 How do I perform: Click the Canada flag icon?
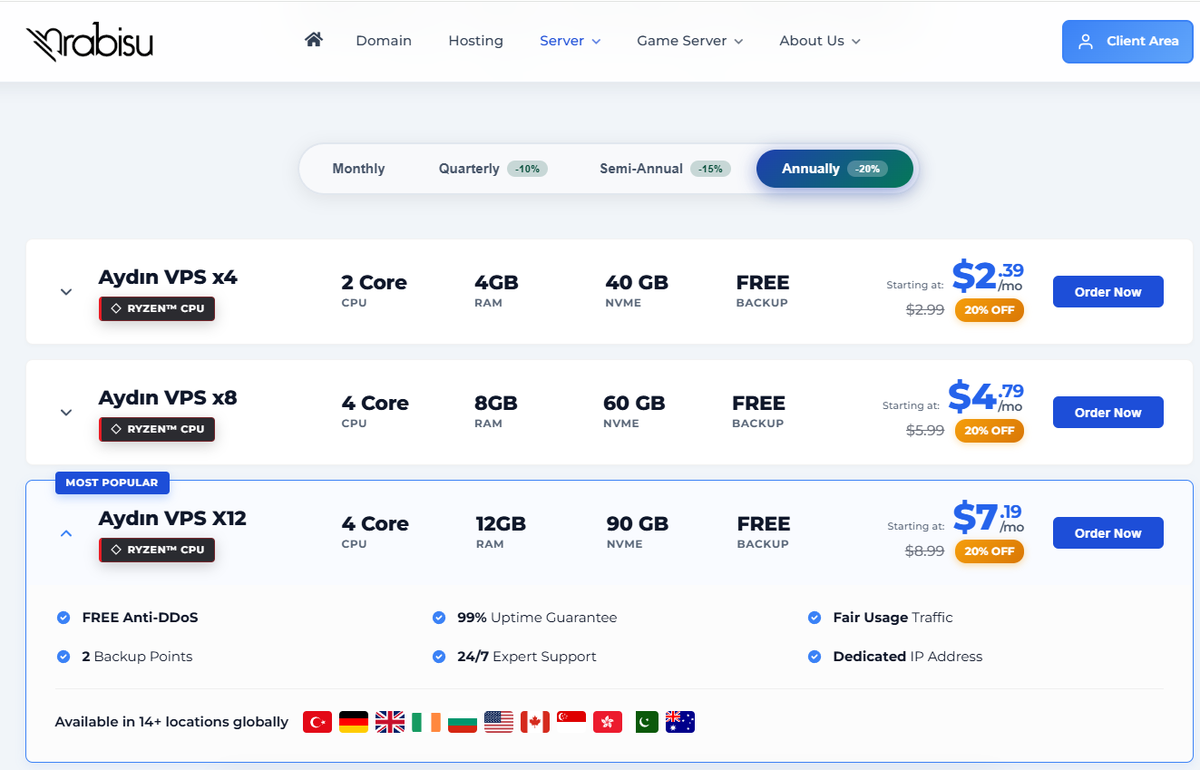pos(535,722)
